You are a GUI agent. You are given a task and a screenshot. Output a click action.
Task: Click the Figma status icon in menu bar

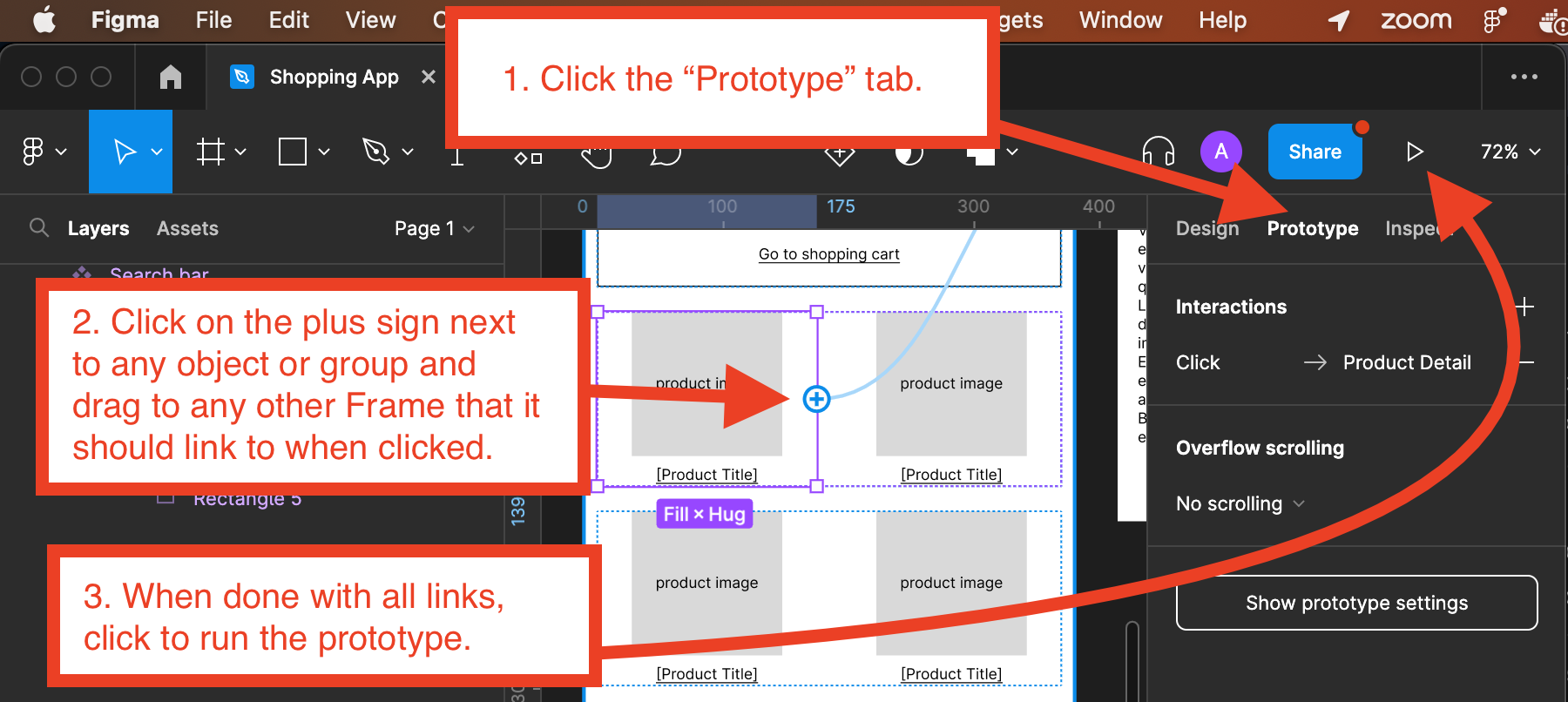click(x=1495, y=20)
